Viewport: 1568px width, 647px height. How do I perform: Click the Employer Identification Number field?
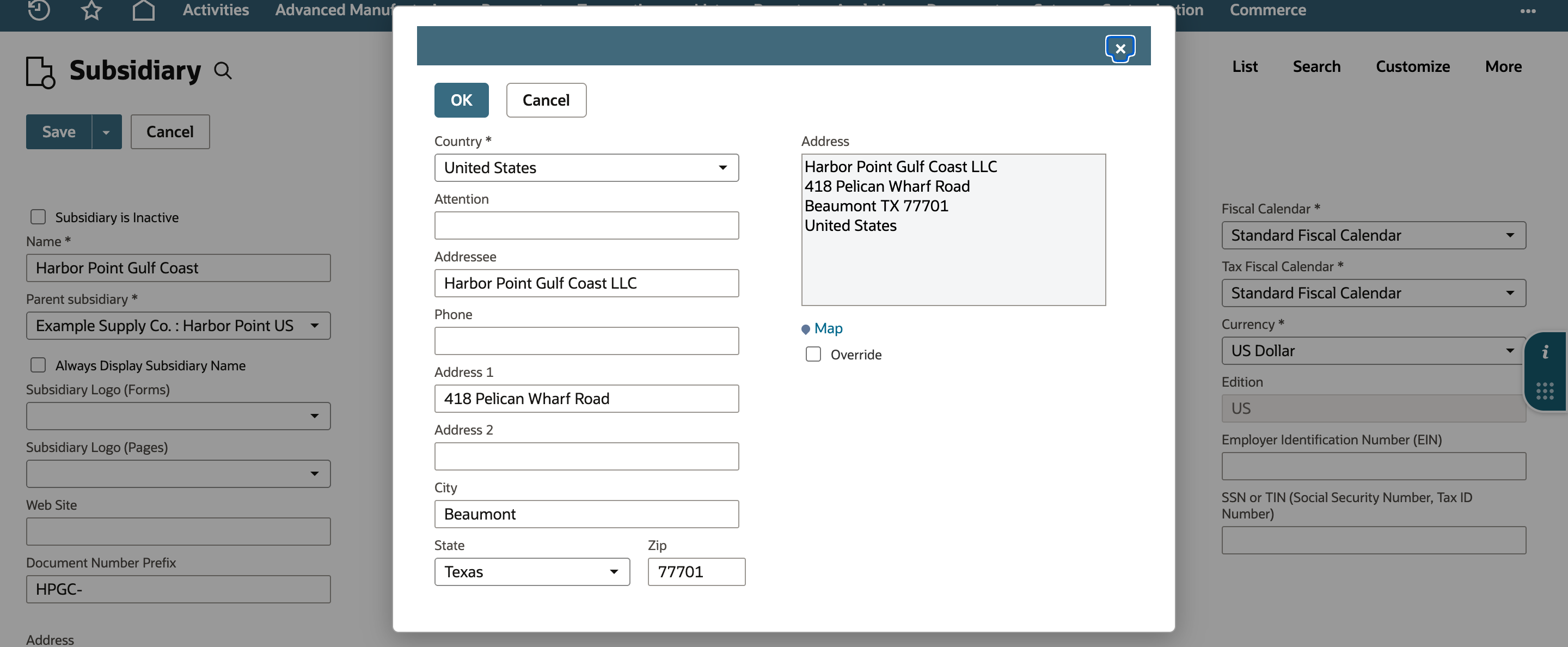[1373, 466]
